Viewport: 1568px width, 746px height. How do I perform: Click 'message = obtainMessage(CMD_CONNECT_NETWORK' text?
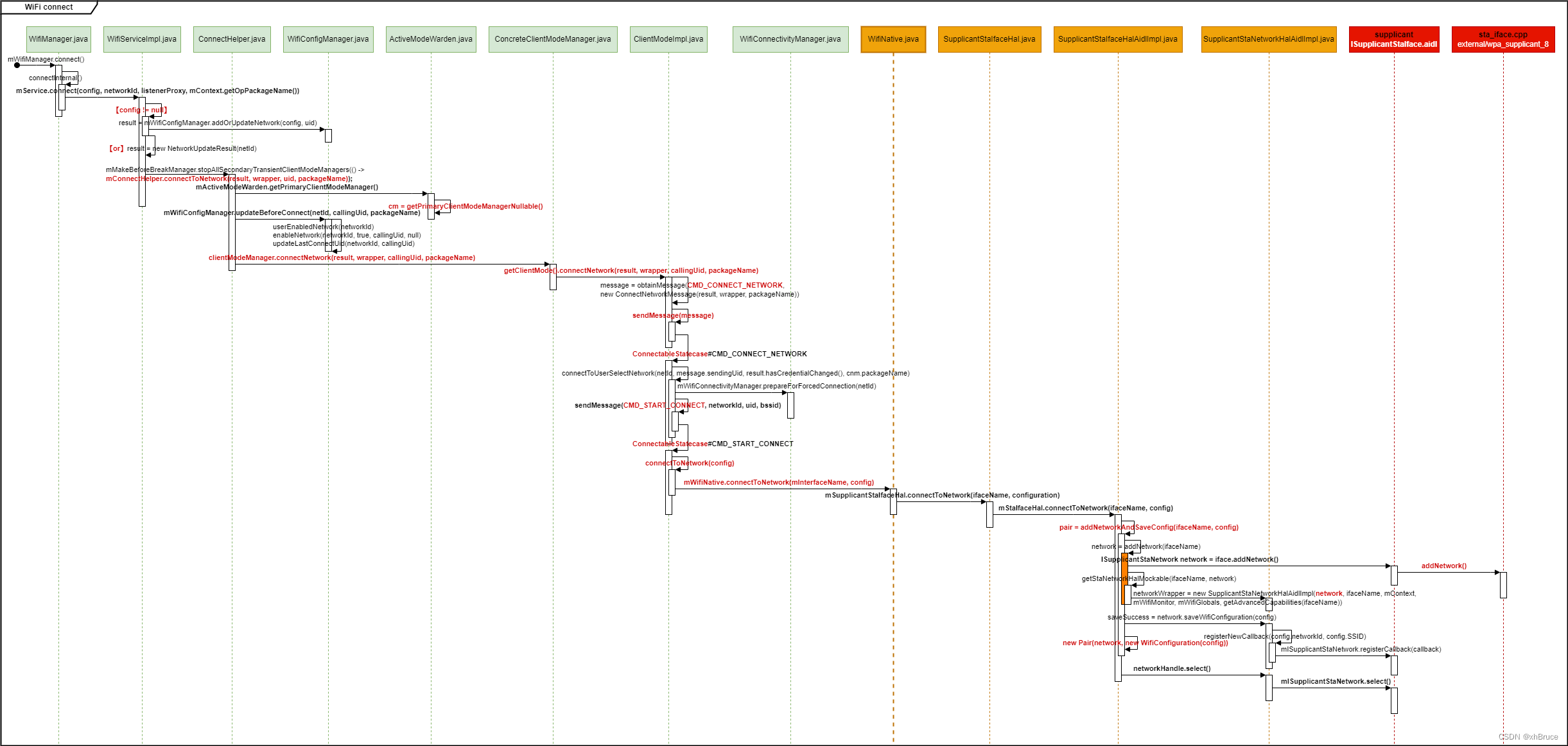[x=692, y=285]
